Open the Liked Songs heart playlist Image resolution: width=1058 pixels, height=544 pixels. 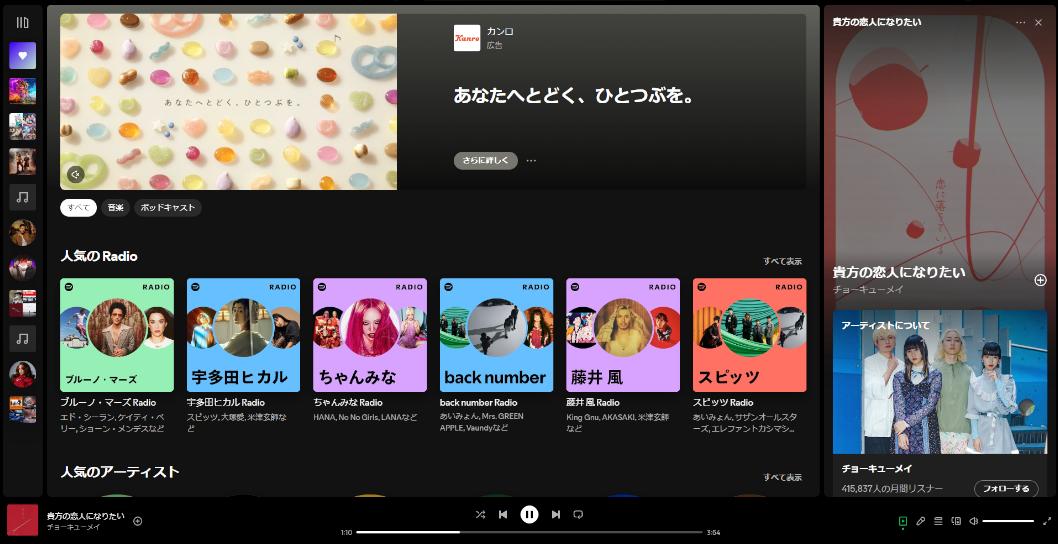pos(22,56)
